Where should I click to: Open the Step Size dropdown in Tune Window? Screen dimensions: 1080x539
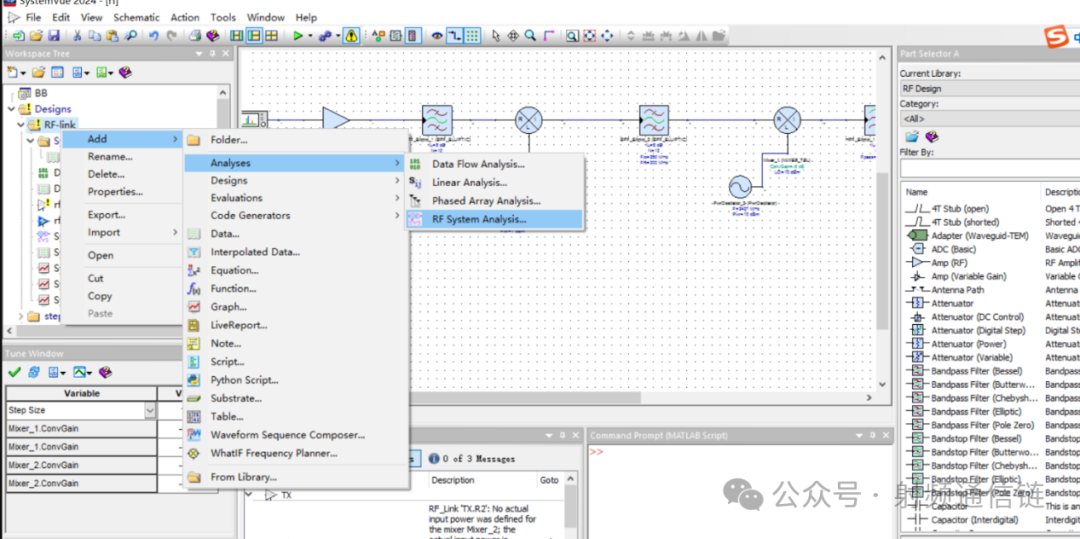[x=149, y=410]
